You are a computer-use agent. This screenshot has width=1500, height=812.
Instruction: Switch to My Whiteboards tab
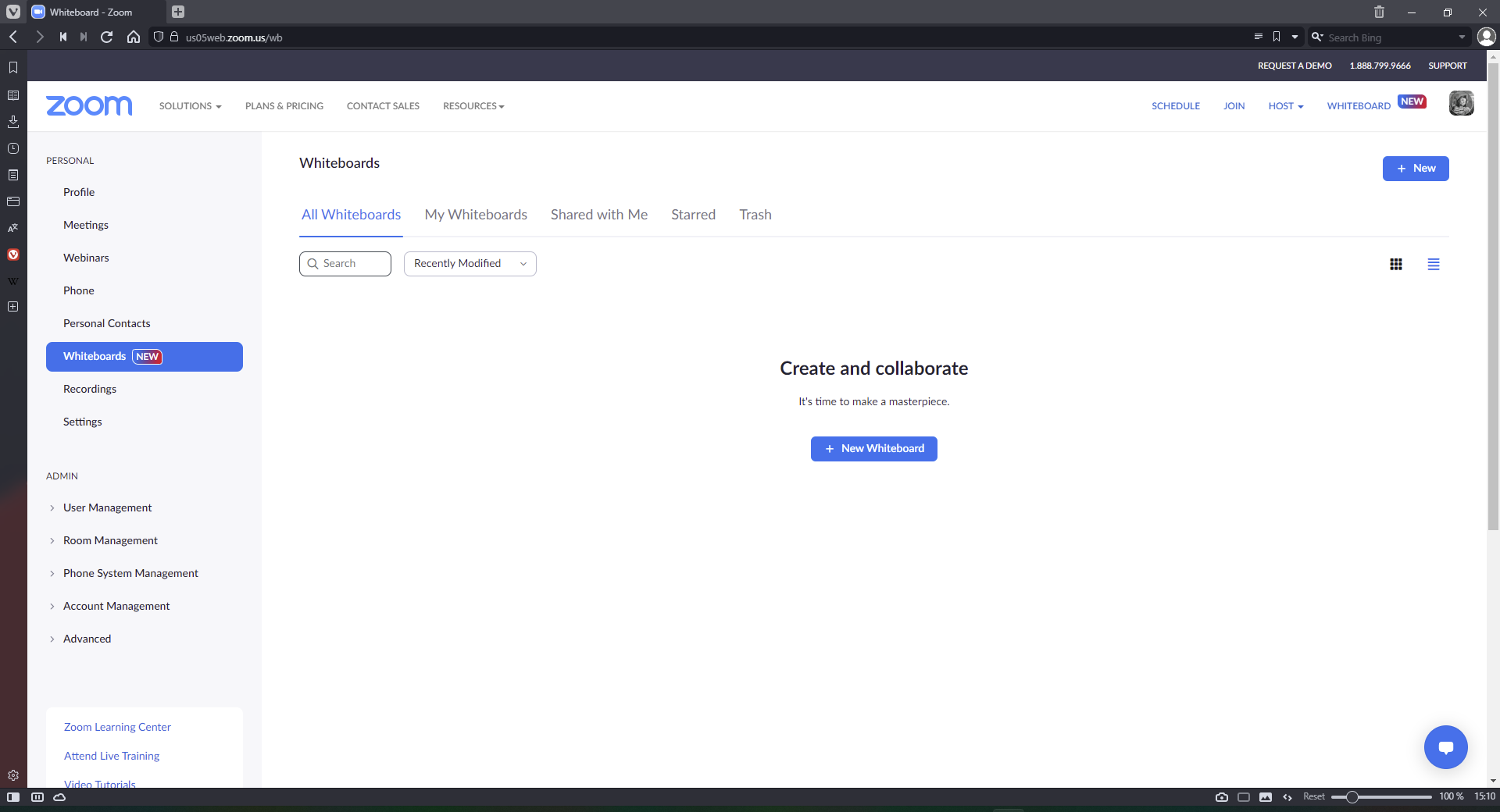476,215
